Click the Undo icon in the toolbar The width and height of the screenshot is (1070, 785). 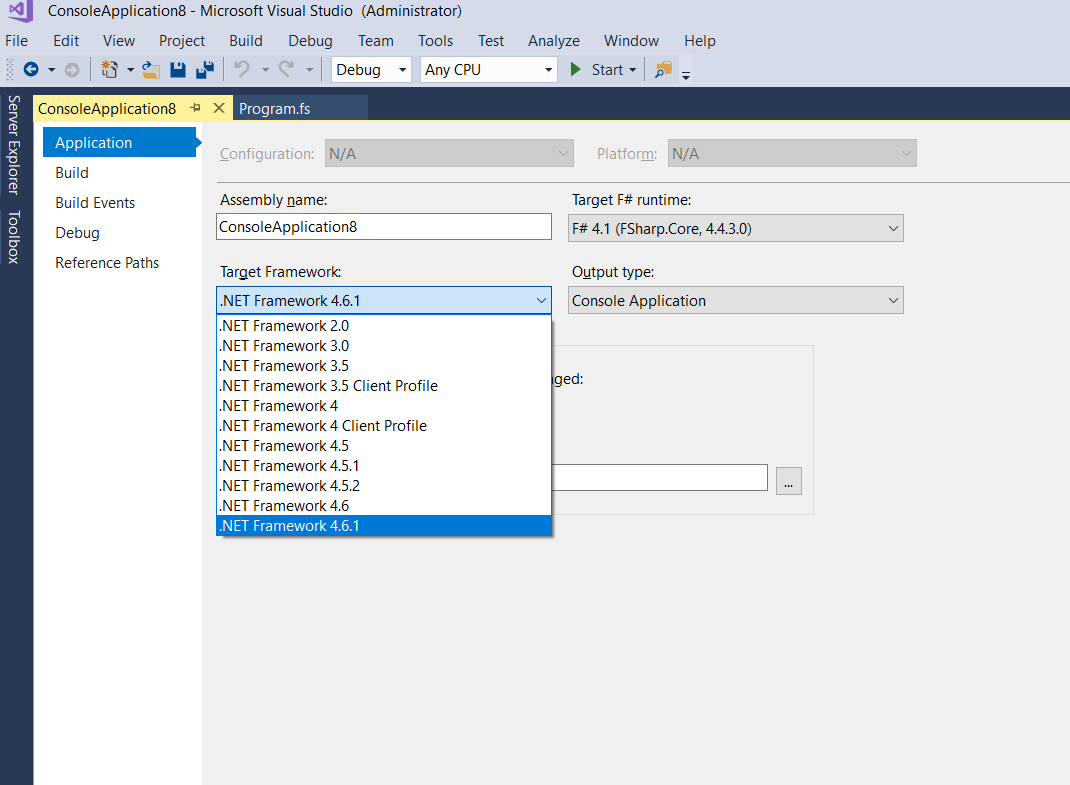click(x=243, y=69)
